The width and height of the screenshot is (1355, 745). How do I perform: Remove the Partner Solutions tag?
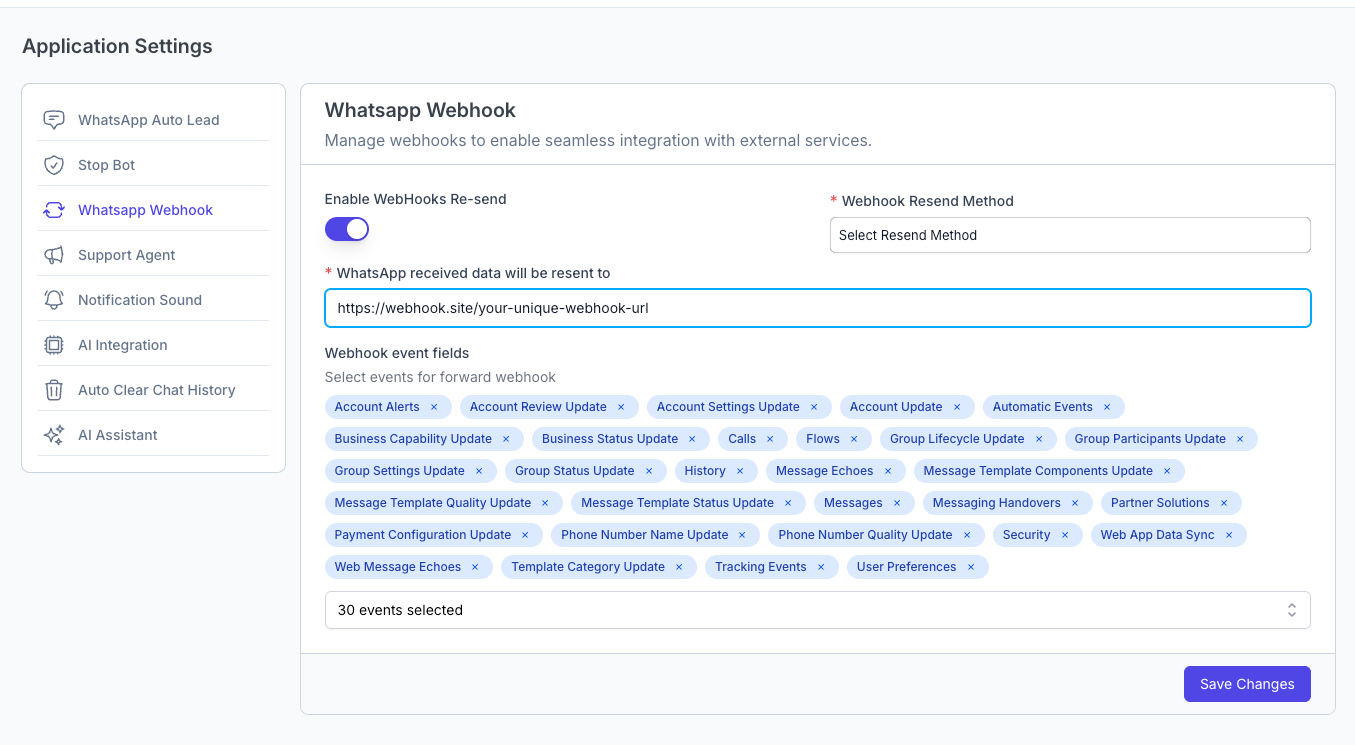tap(1224, 503)
